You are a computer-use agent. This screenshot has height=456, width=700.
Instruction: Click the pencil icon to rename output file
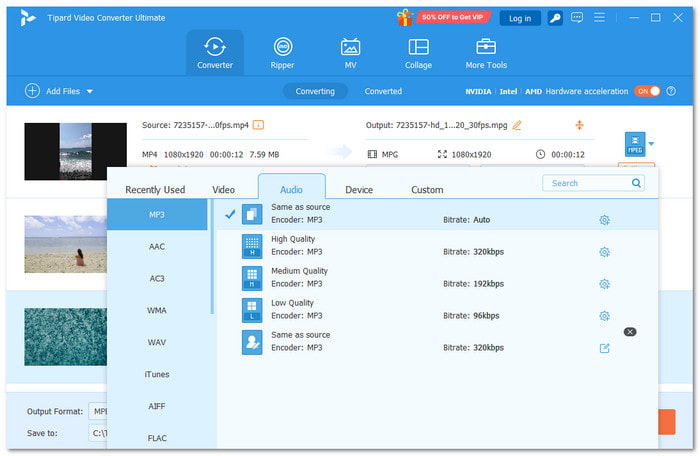point(517,125)
